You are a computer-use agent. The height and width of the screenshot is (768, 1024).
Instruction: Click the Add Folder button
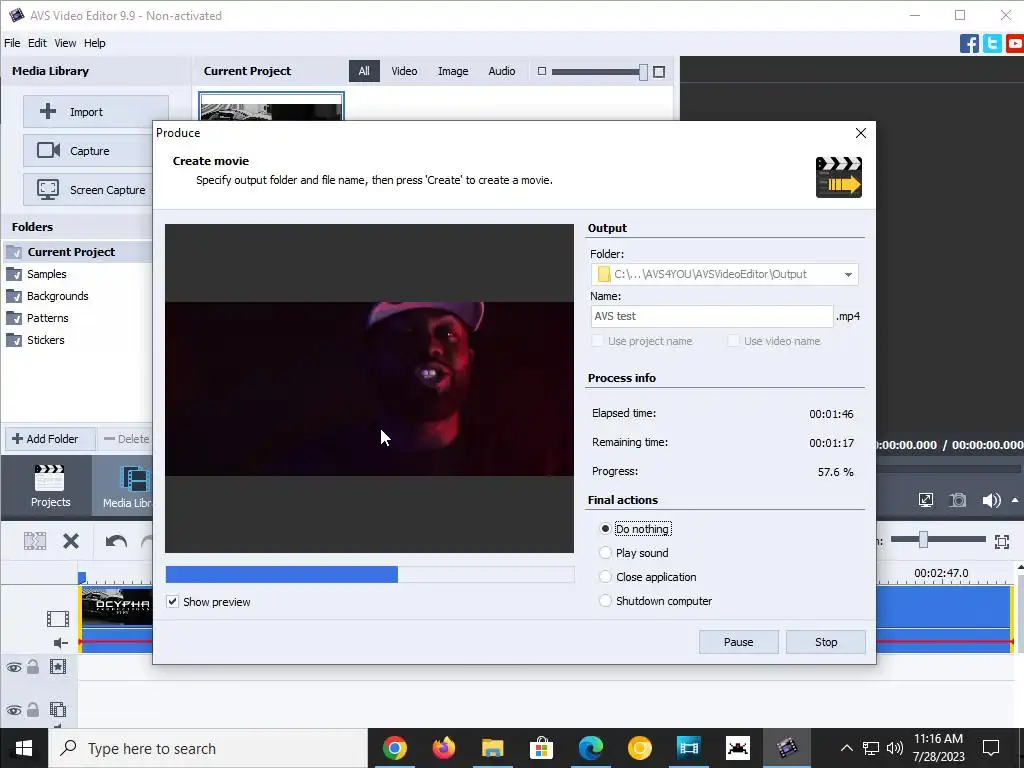click(50, 439)
